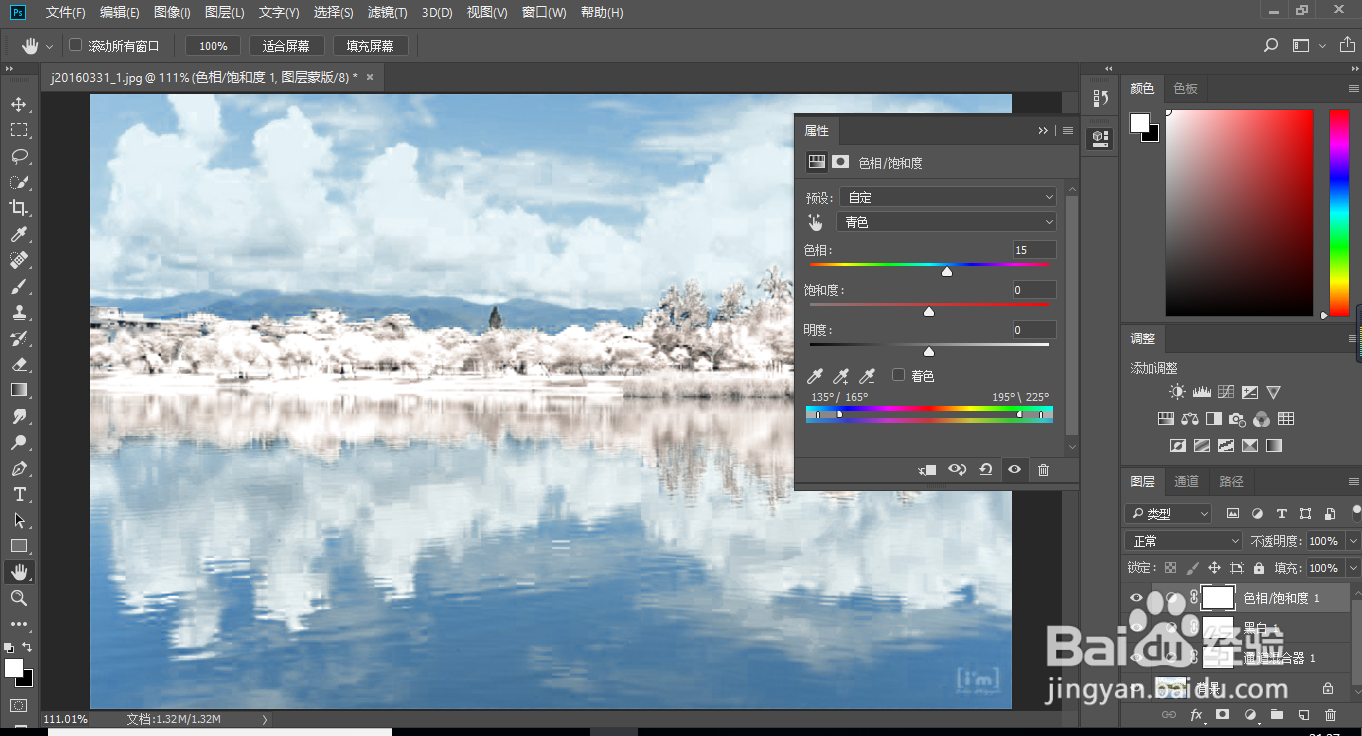Viewport: 1362px width, 736px height.
Task: Click the subtract-from-sample eyedropper in Properties
Action: coord(867,376)
